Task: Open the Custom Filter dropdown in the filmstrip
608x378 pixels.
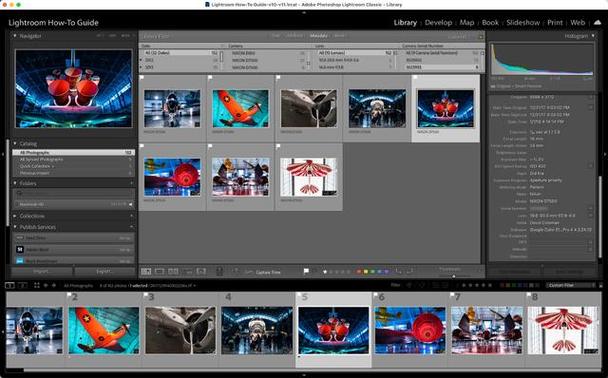Action: tap(570, 285)
